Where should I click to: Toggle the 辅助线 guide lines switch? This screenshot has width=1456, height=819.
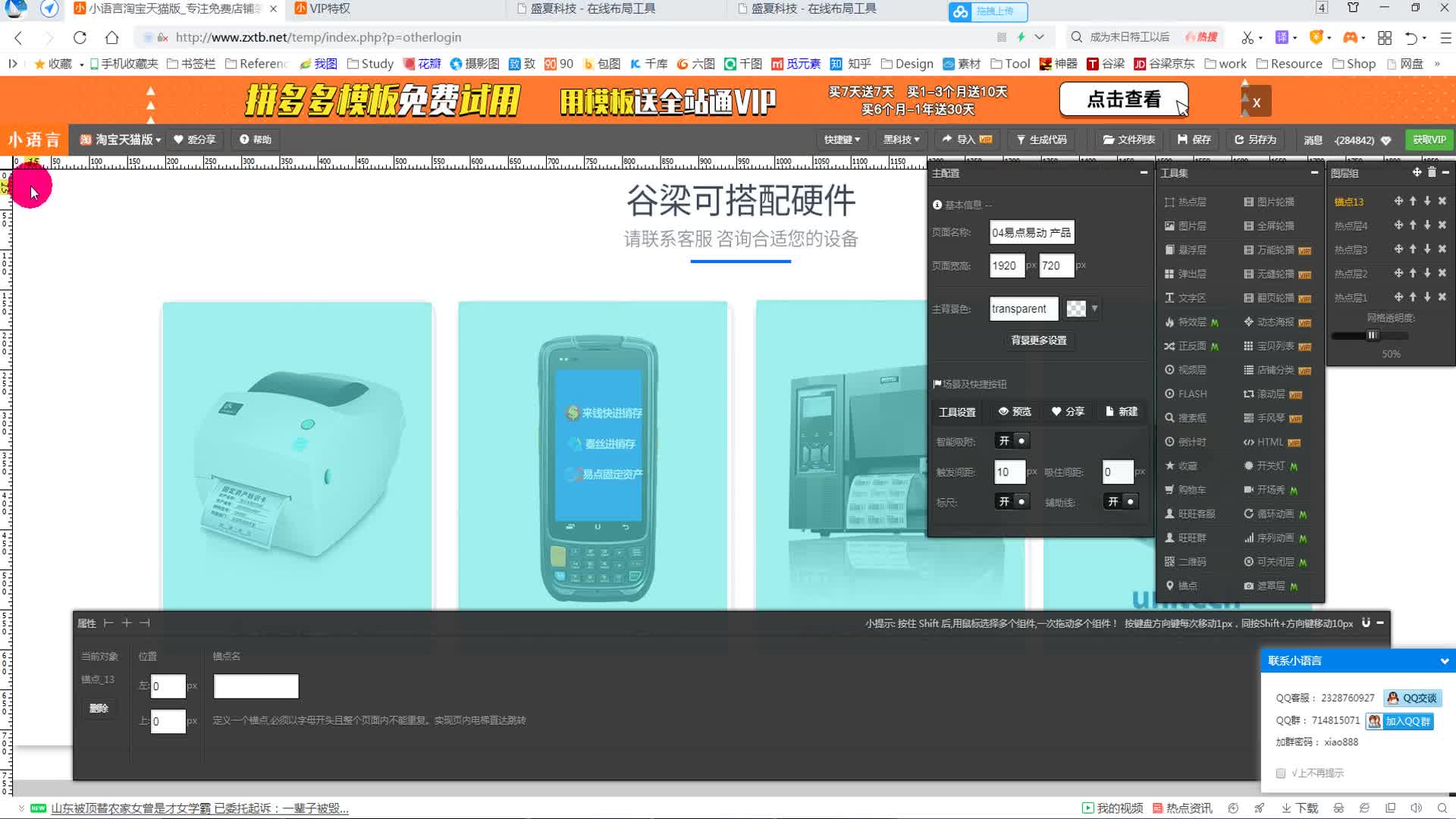(x=1121, y=501)
